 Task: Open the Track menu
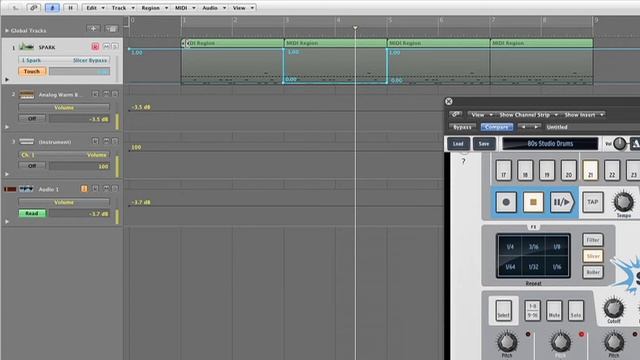click(122, 8)
